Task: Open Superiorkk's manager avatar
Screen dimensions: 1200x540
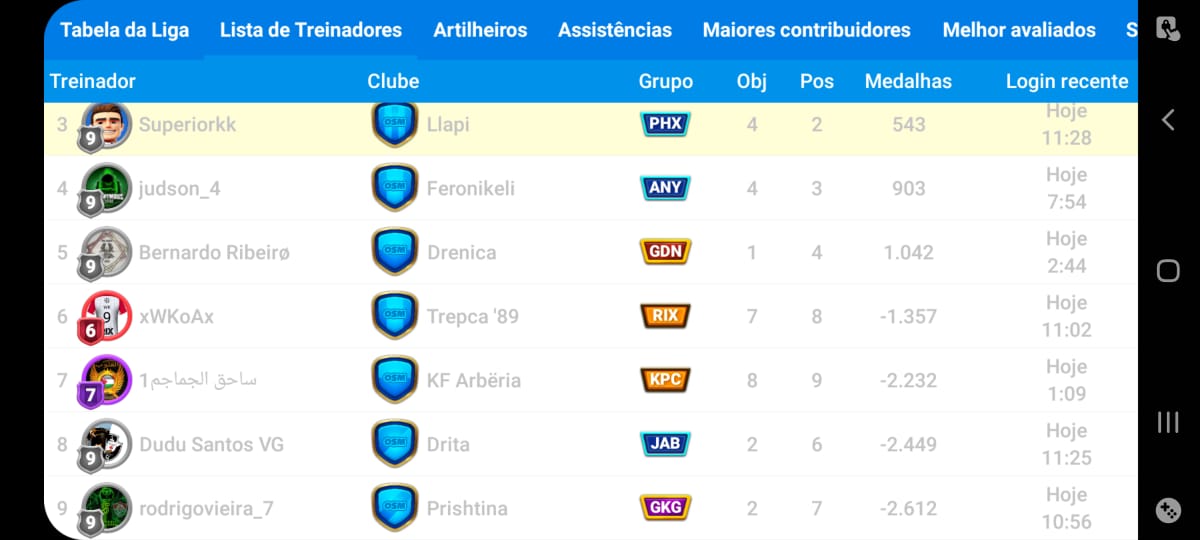Action: click(x=105, y=124)
